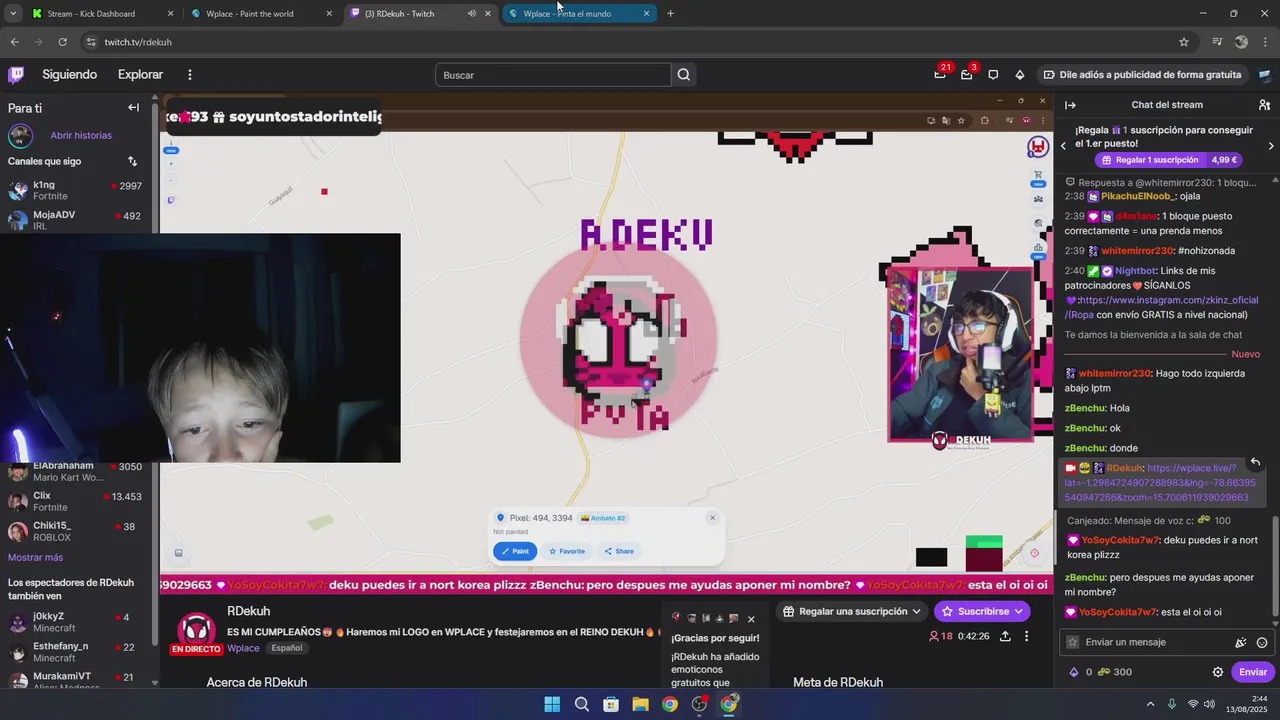Open the Twitch home logo

click(x=16, y=75)
